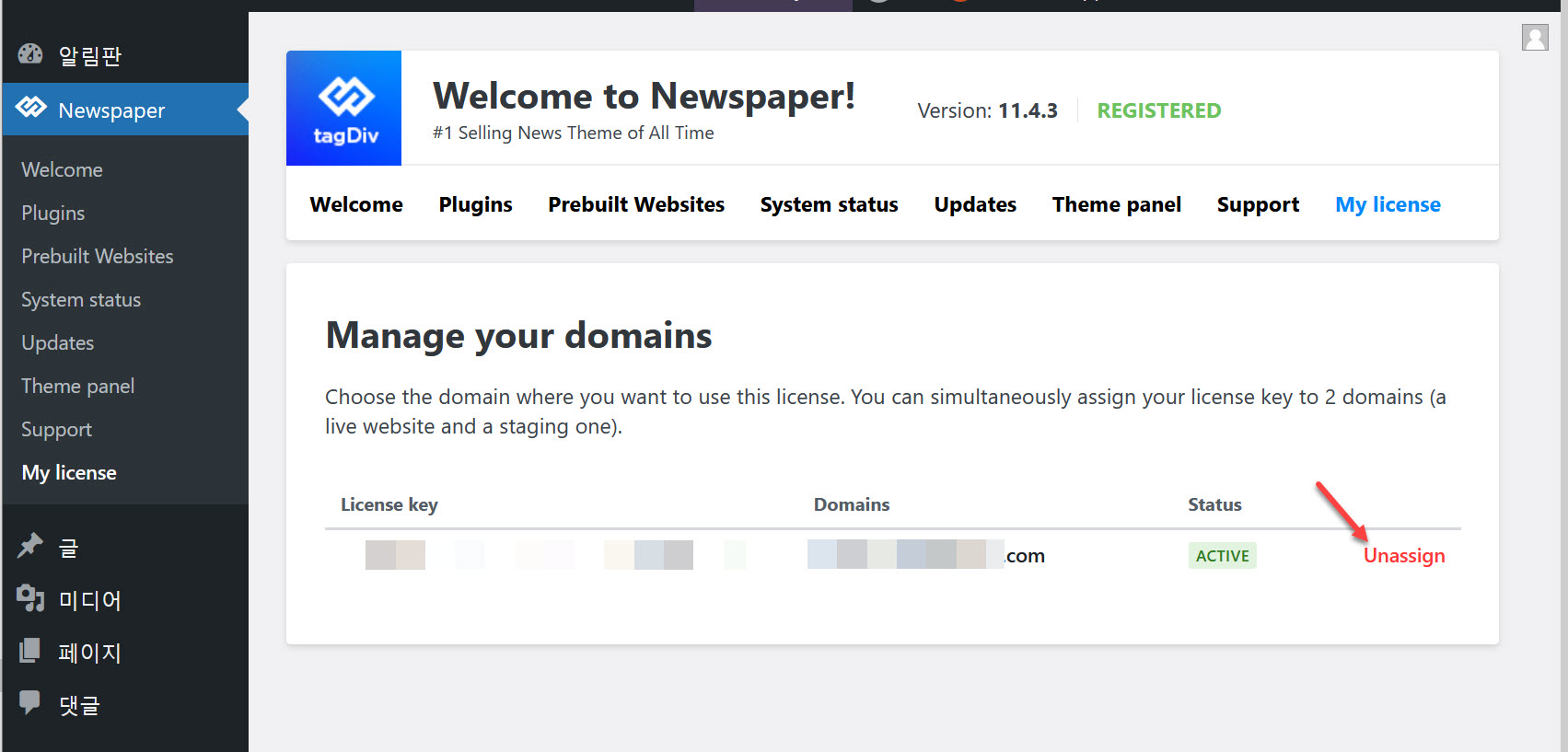This screenshot has height=752, width=1568.
Task: Click the Unassign link for the domain
Action: point(1404,556)
